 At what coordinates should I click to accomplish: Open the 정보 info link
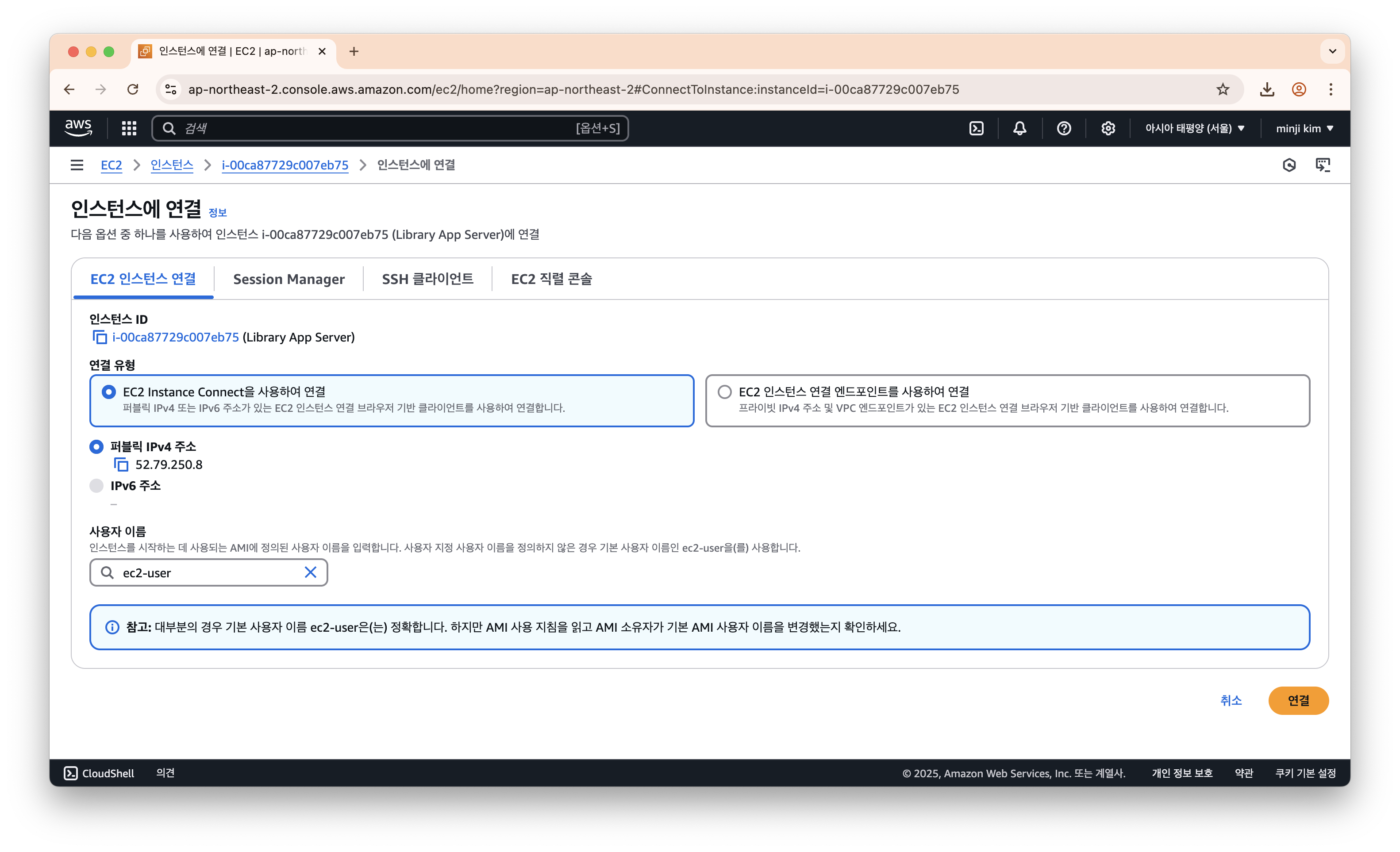tap(218, 212)
